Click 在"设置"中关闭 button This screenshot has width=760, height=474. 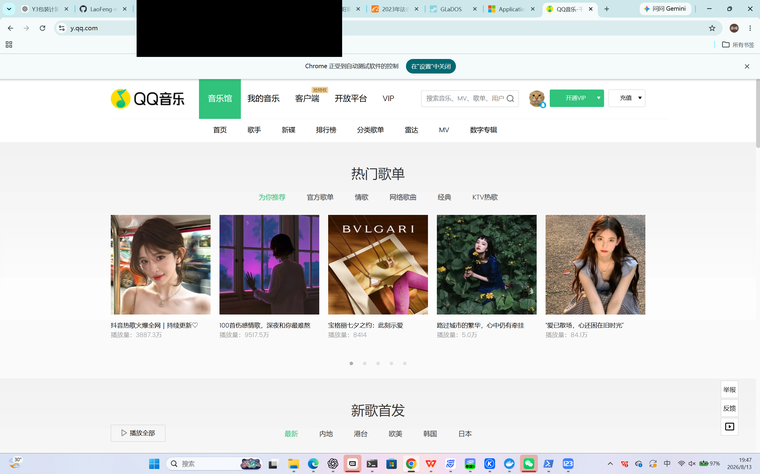pyautogui.click(x=430, y=66)
